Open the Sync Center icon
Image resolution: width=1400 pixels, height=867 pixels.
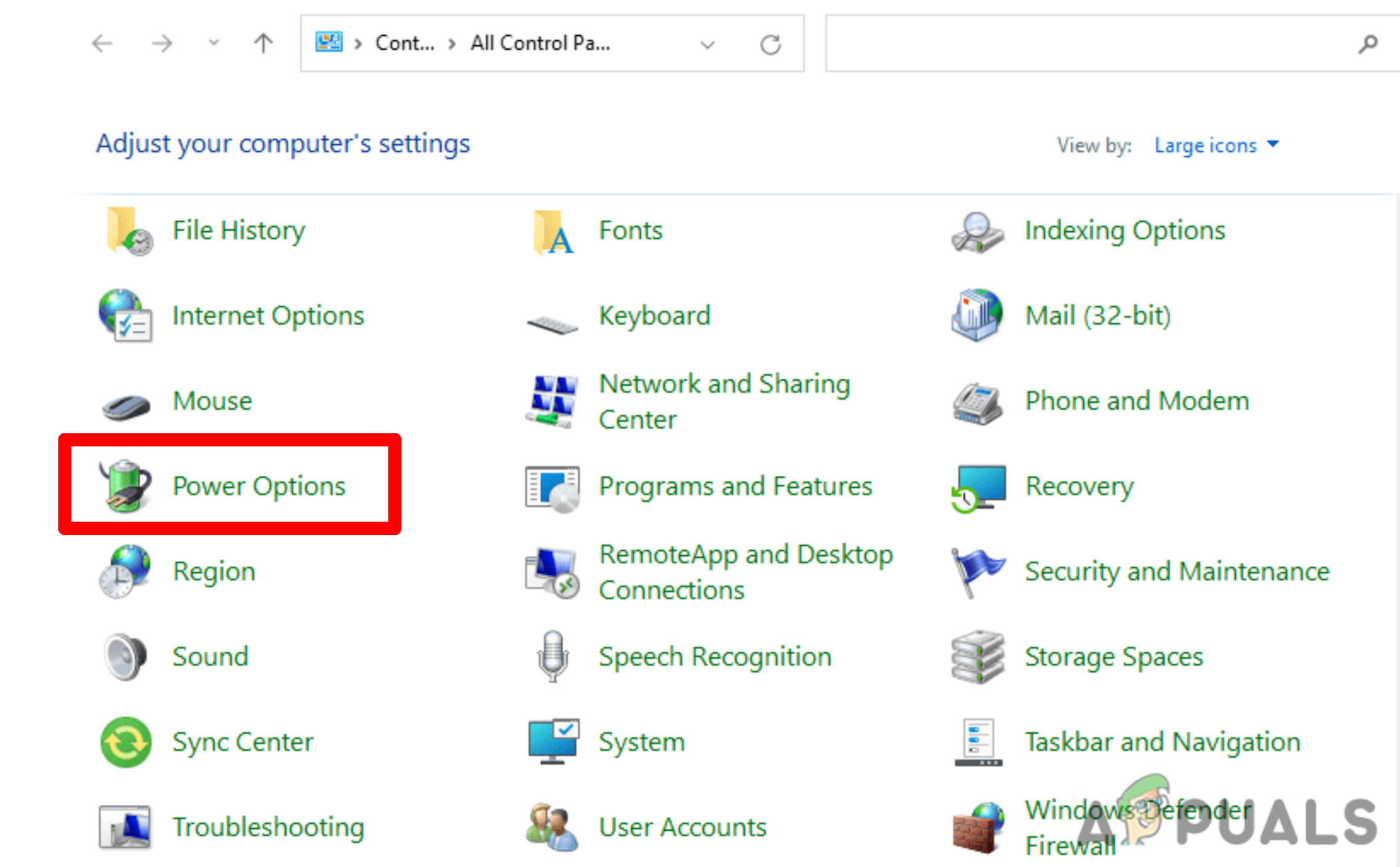(x=125, y=741)
